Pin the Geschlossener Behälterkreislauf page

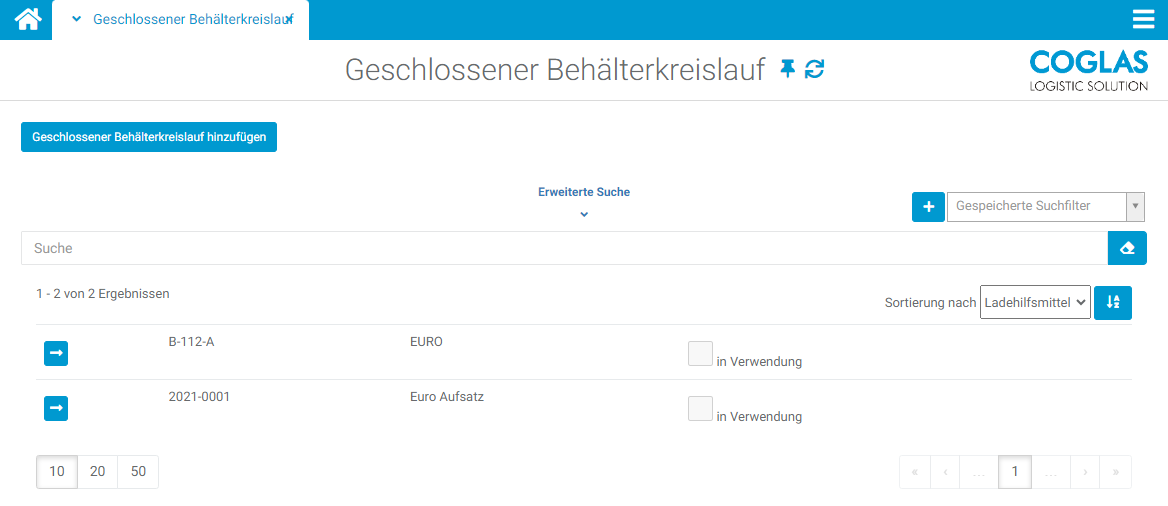click(788, 69)
